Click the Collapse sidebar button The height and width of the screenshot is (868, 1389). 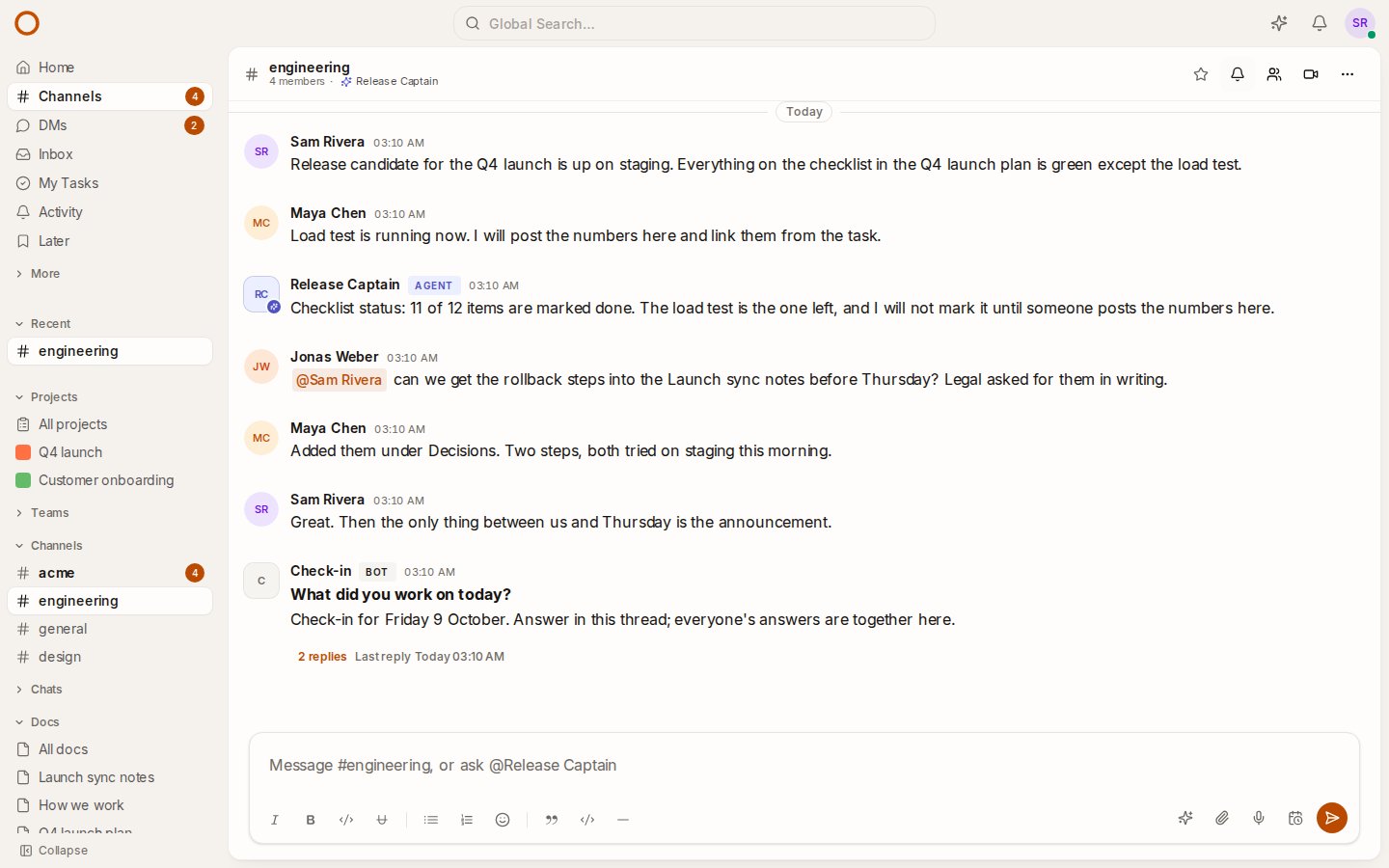point(54,851)
